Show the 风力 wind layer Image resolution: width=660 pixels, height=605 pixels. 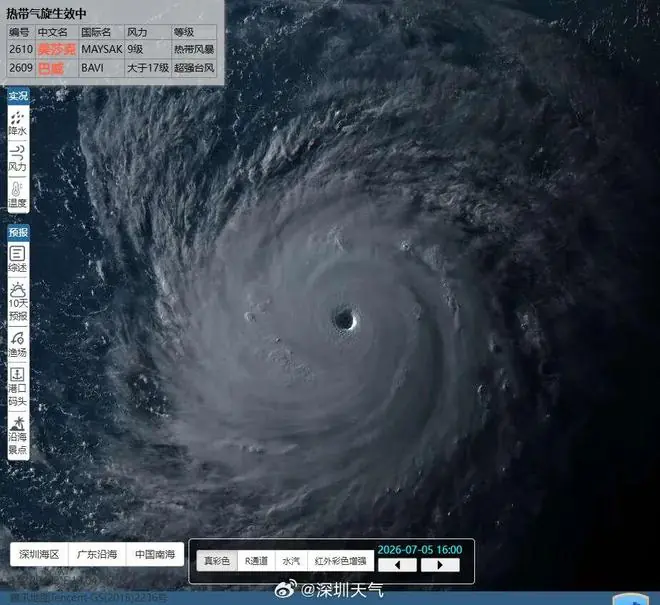(x=18, y=159)
